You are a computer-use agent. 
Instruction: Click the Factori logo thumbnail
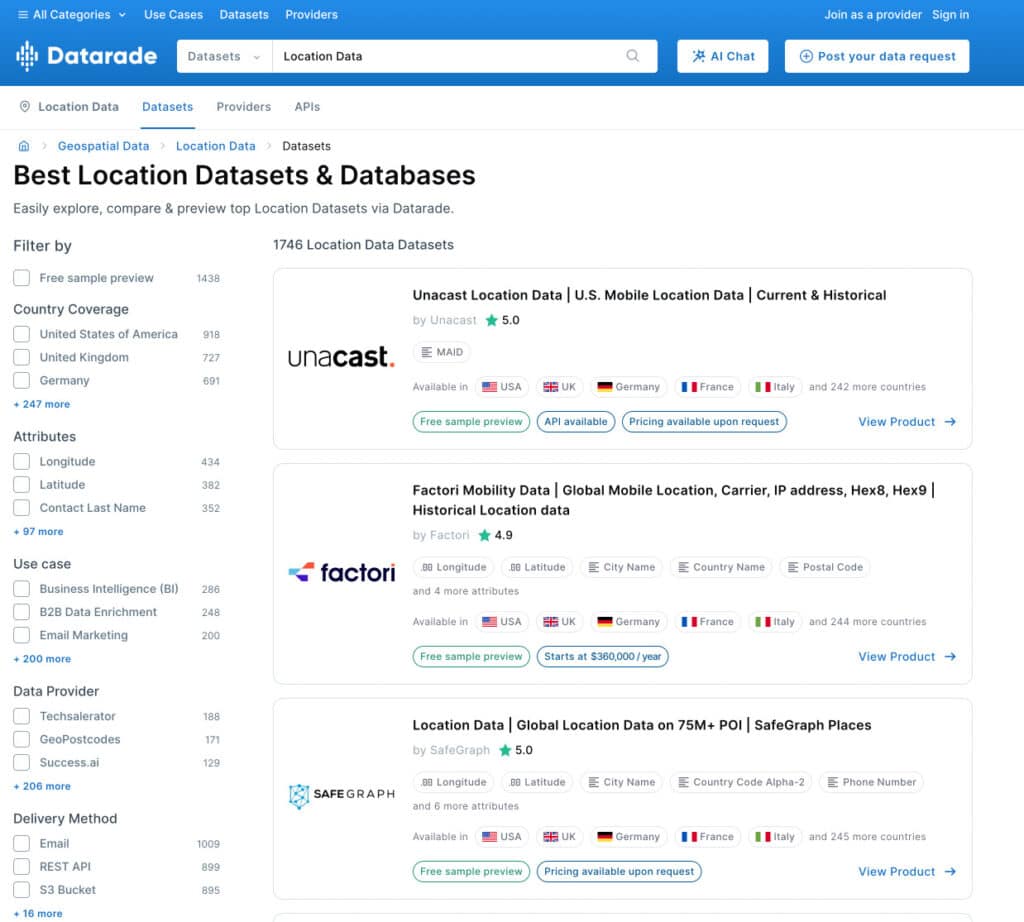coord(342,573)
